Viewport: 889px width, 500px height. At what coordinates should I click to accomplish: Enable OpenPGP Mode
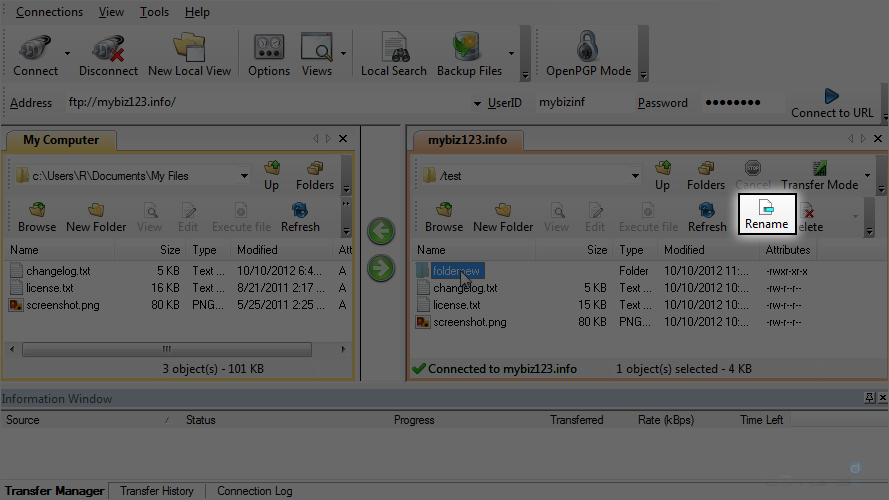588,54
